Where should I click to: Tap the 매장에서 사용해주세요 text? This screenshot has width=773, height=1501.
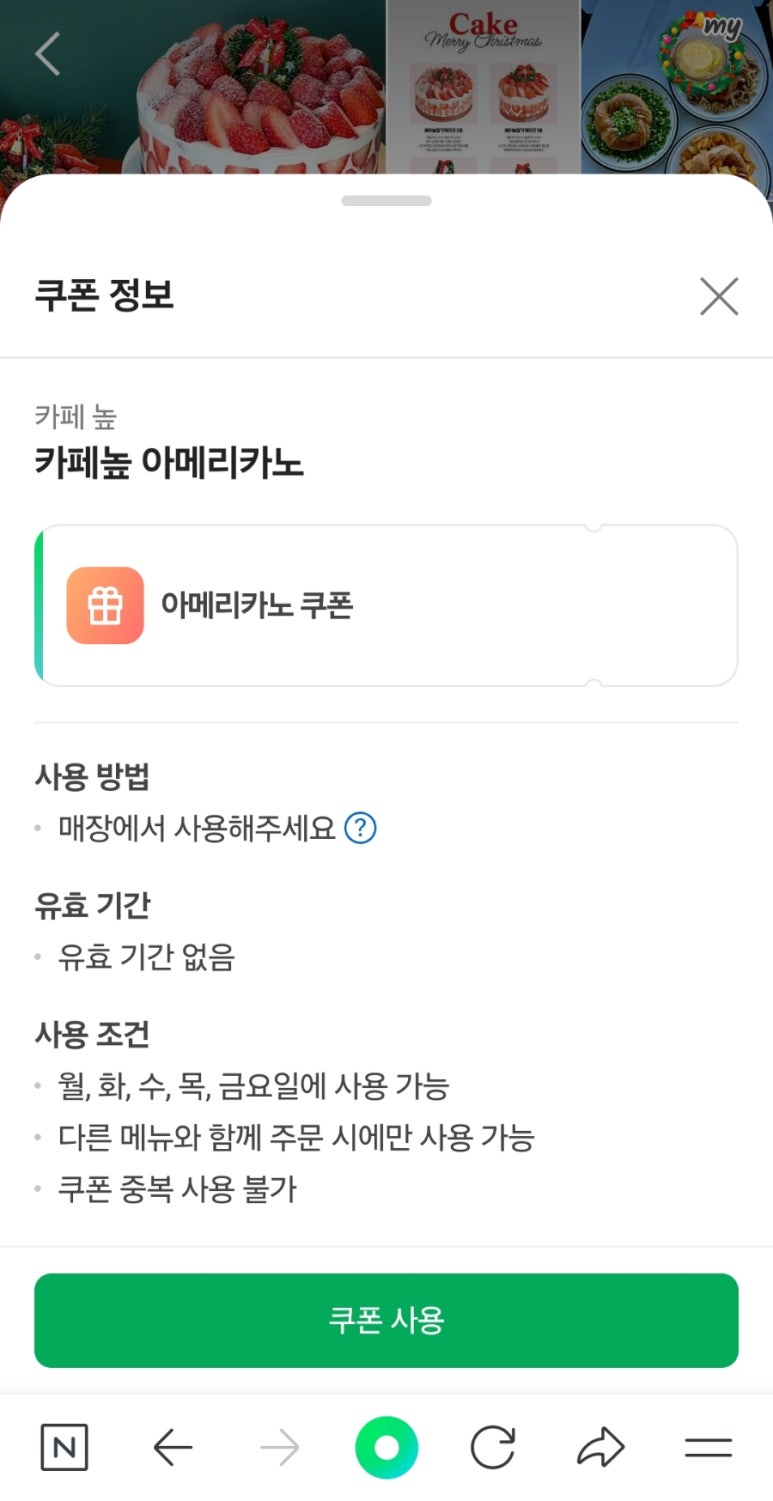click(x=196, y=828)
